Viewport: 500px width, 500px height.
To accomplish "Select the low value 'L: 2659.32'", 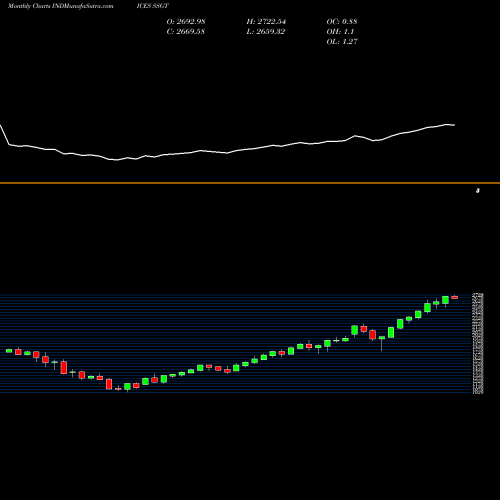I will tap(266, 32).
